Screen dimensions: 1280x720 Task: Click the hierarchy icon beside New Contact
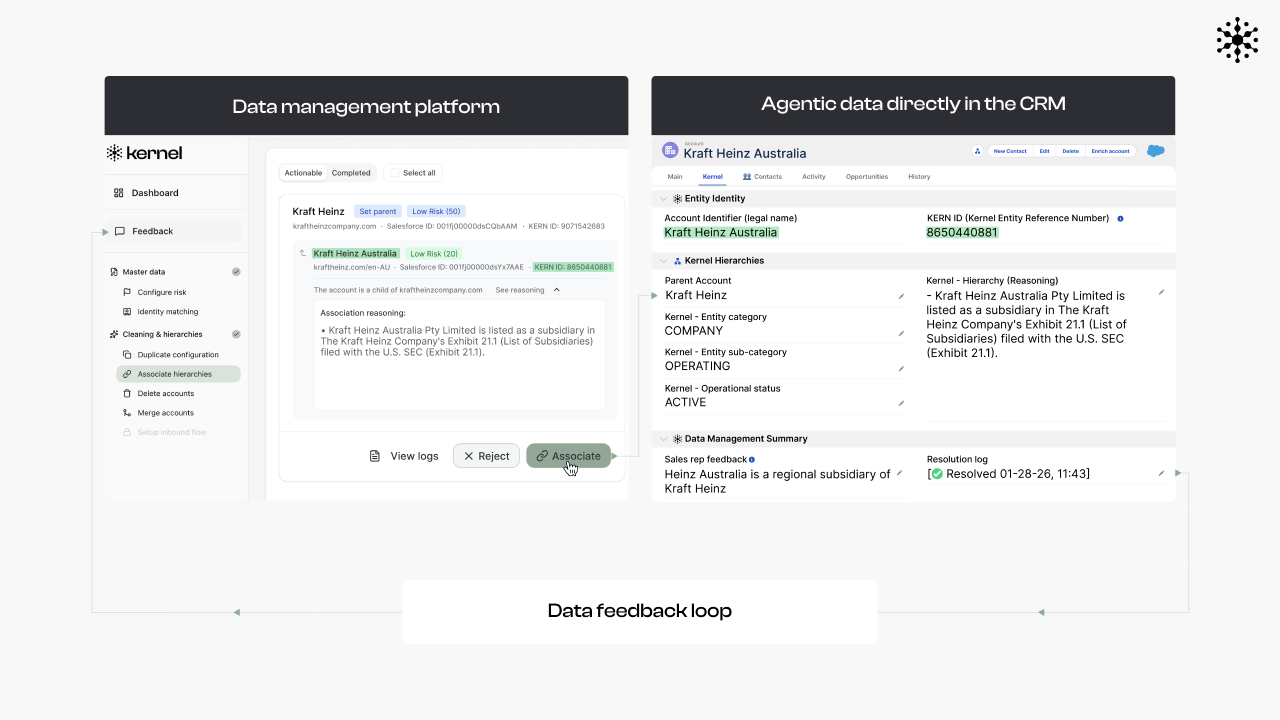(x=977, y=151)
